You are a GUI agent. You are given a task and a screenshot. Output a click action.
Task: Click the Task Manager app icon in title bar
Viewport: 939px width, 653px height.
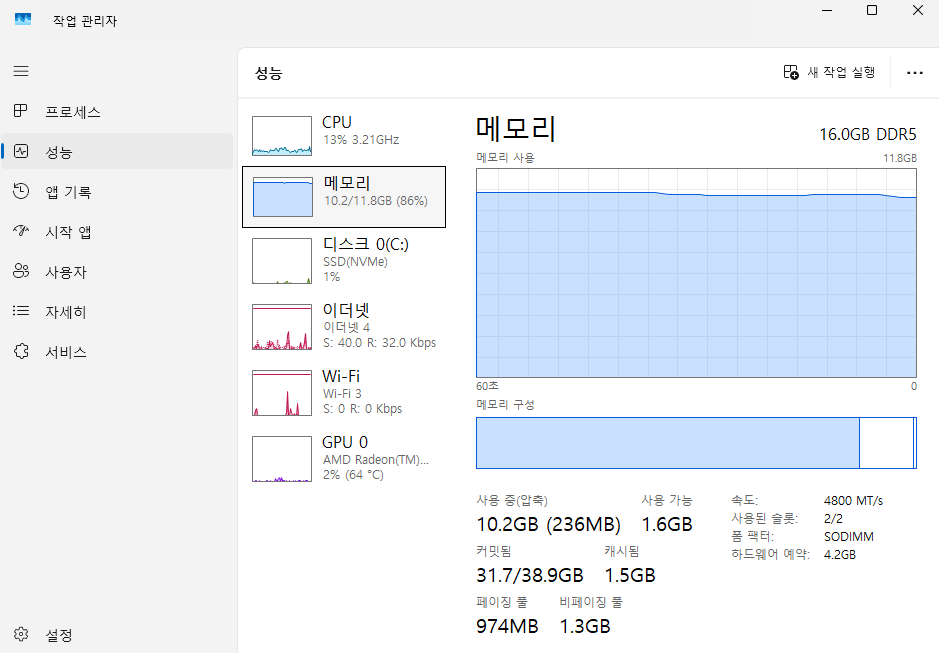(x=23, y=19)
